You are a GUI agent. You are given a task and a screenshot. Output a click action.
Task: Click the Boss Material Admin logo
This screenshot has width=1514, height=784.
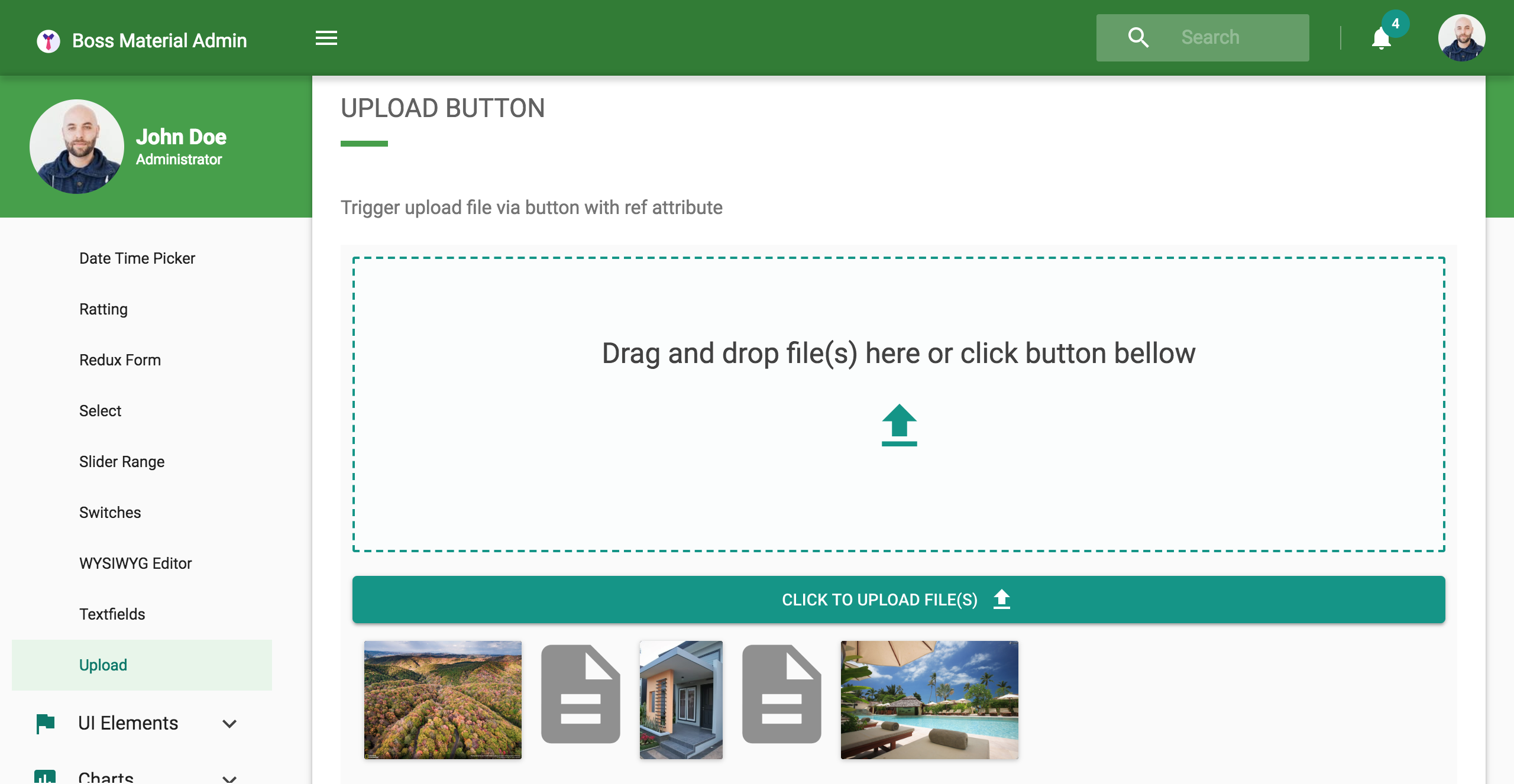tap(48, 41)
